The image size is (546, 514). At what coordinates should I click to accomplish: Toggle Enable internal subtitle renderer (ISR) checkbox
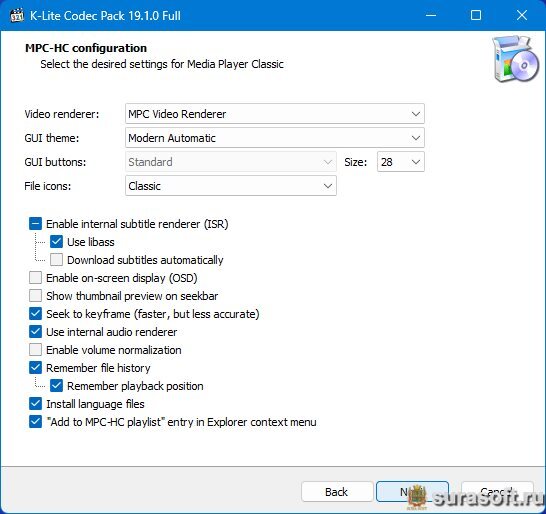(36, 224)
